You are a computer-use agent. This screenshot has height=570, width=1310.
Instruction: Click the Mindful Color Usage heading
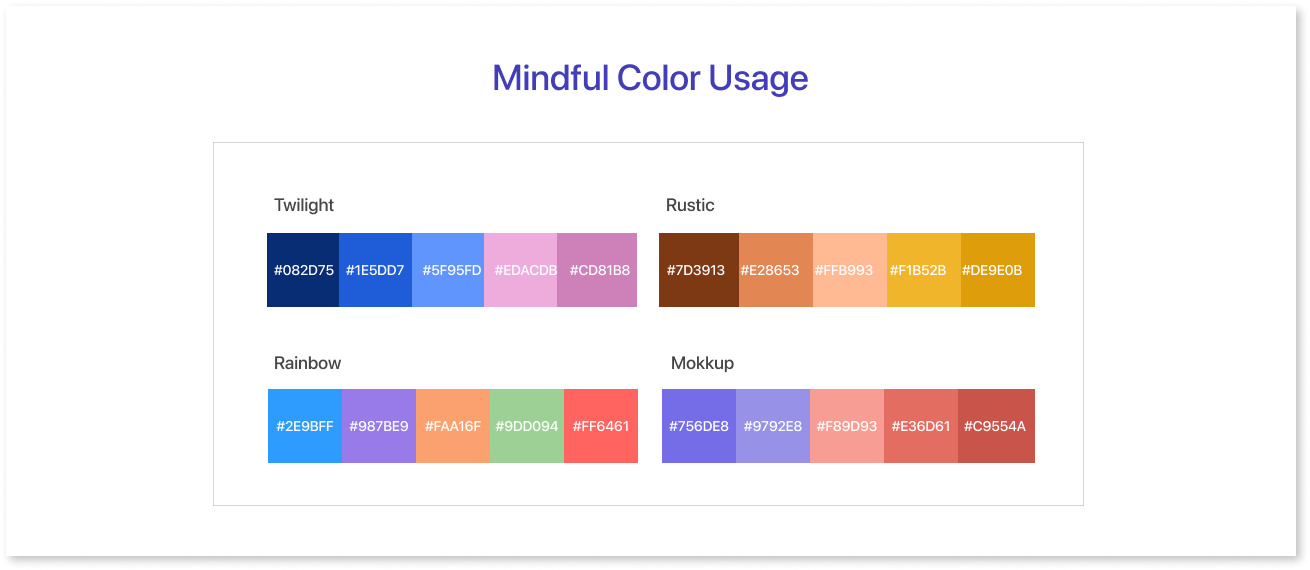click(x=650, y=78)
